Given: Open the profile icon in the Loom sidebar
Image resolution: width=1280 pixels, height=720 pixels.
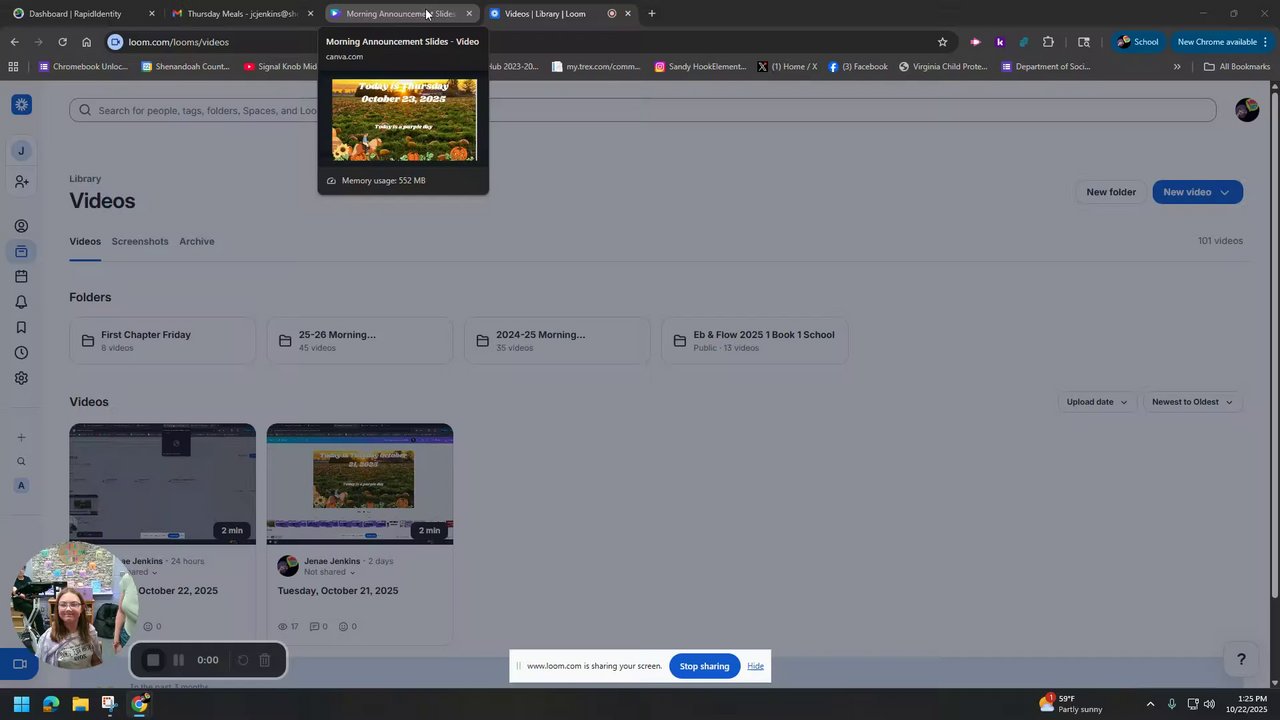Looking at the screenshot, I should click(21, 226).
